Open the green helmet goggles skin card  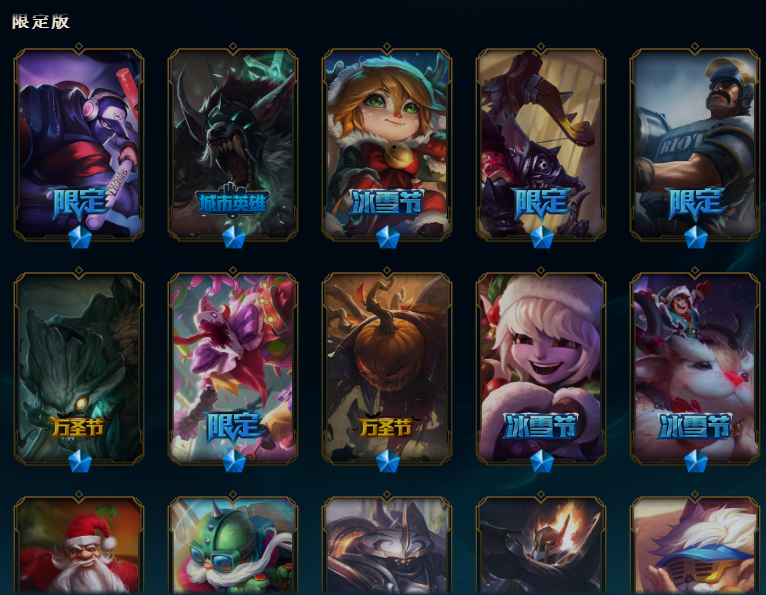click(x=233, y=545)
